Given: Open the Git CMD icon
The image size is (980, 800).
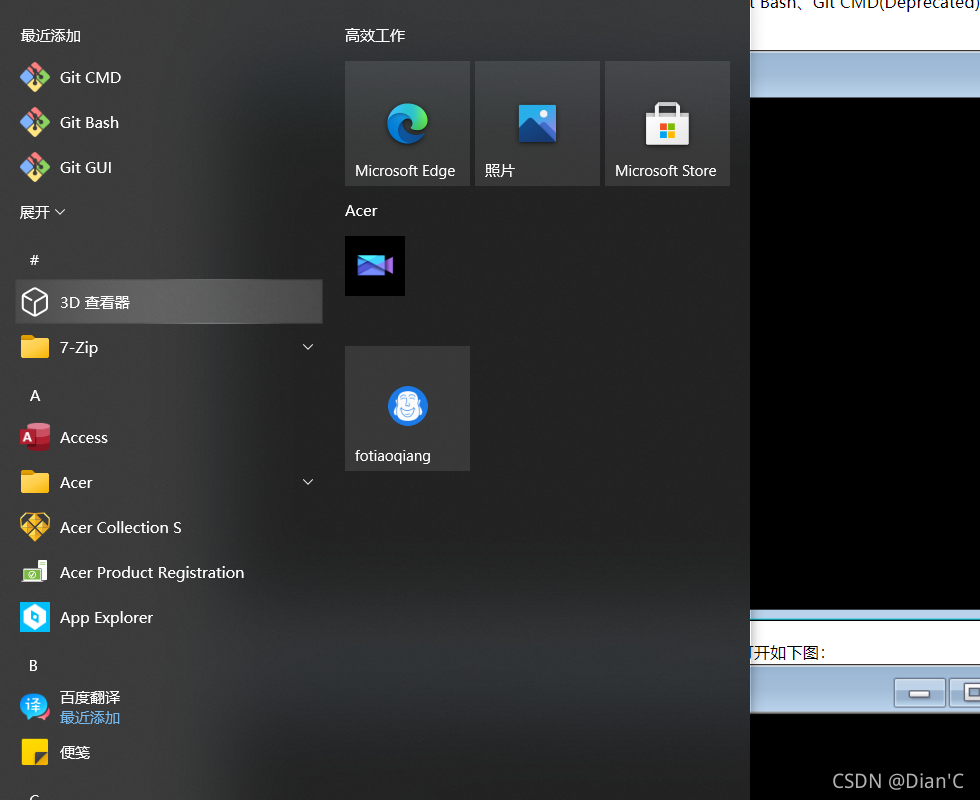Looking at the screenshot, I should 35,78.
